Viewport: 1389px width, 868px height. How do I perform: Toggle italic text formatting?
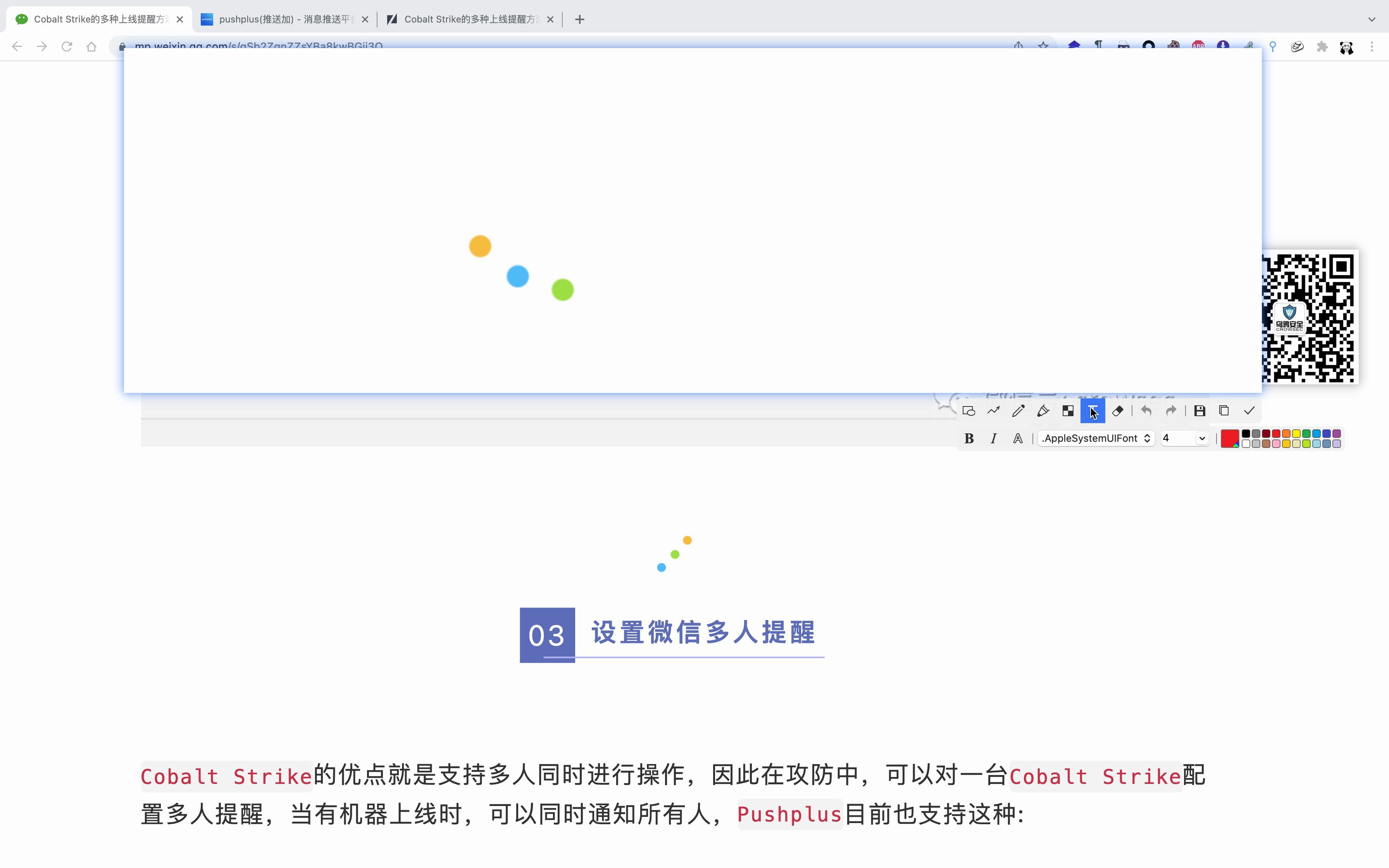tap(994, 439)
